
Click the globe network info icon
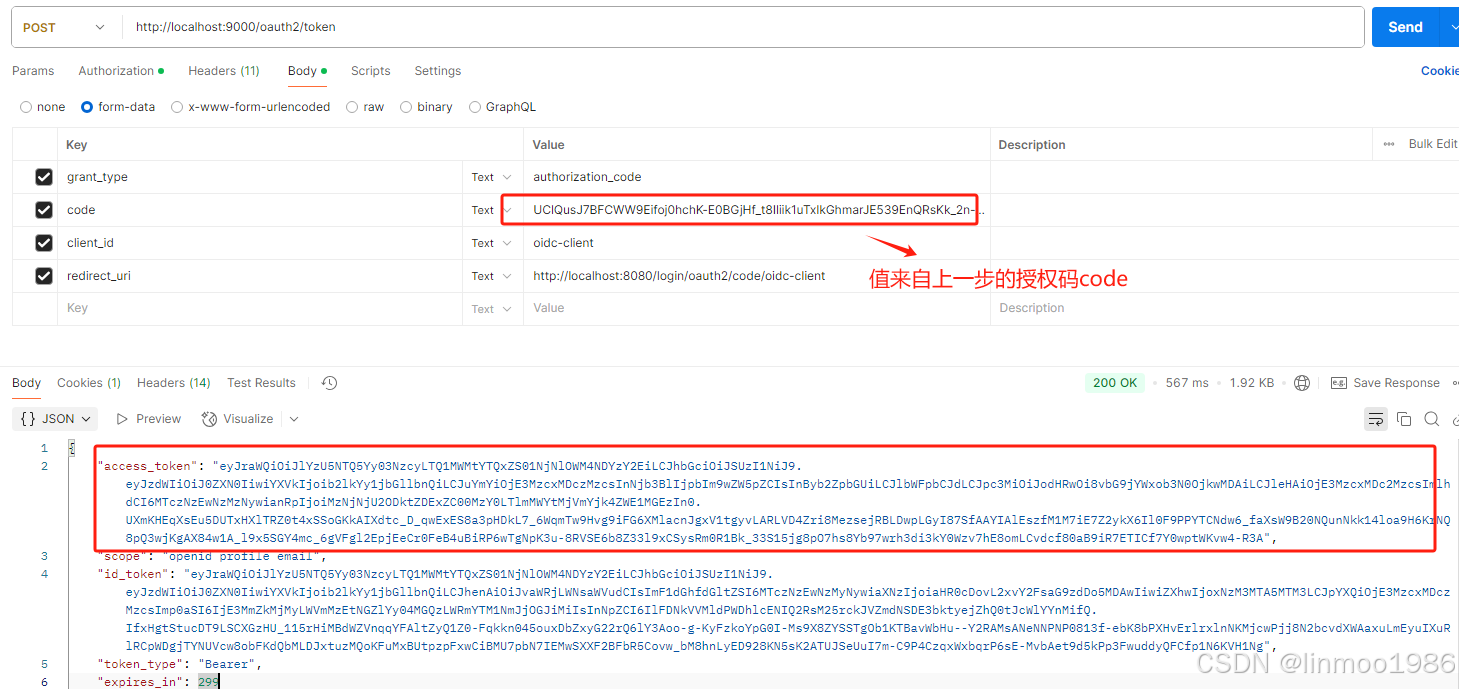[x=1302, y=383]
